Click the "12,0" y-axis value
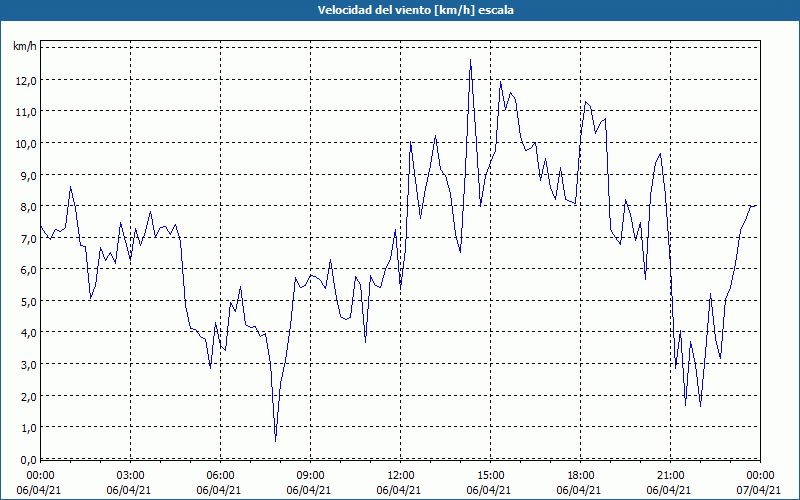 coord(26,81)
